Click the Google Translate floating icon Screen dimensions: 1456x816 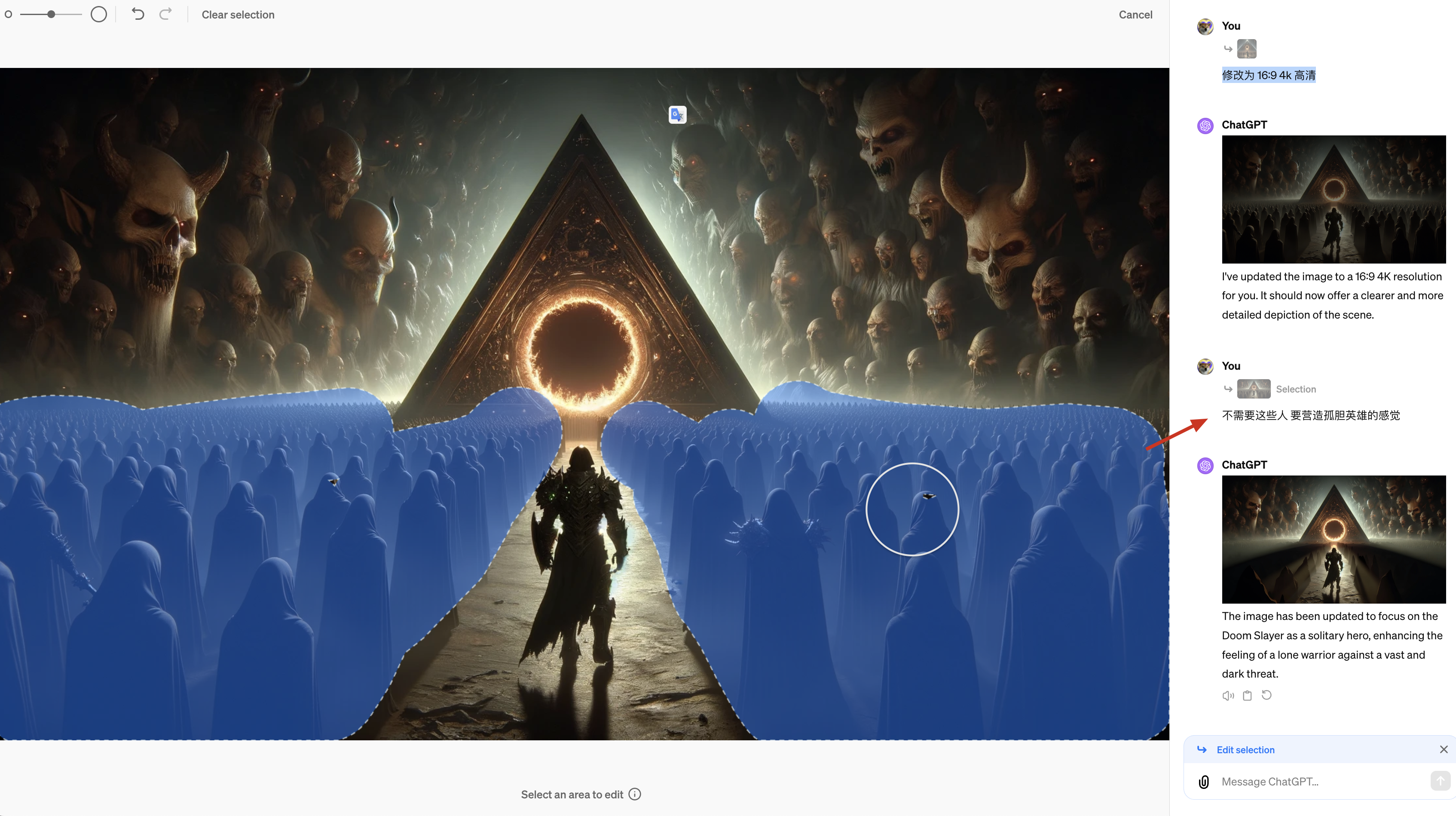coord(677,115)
